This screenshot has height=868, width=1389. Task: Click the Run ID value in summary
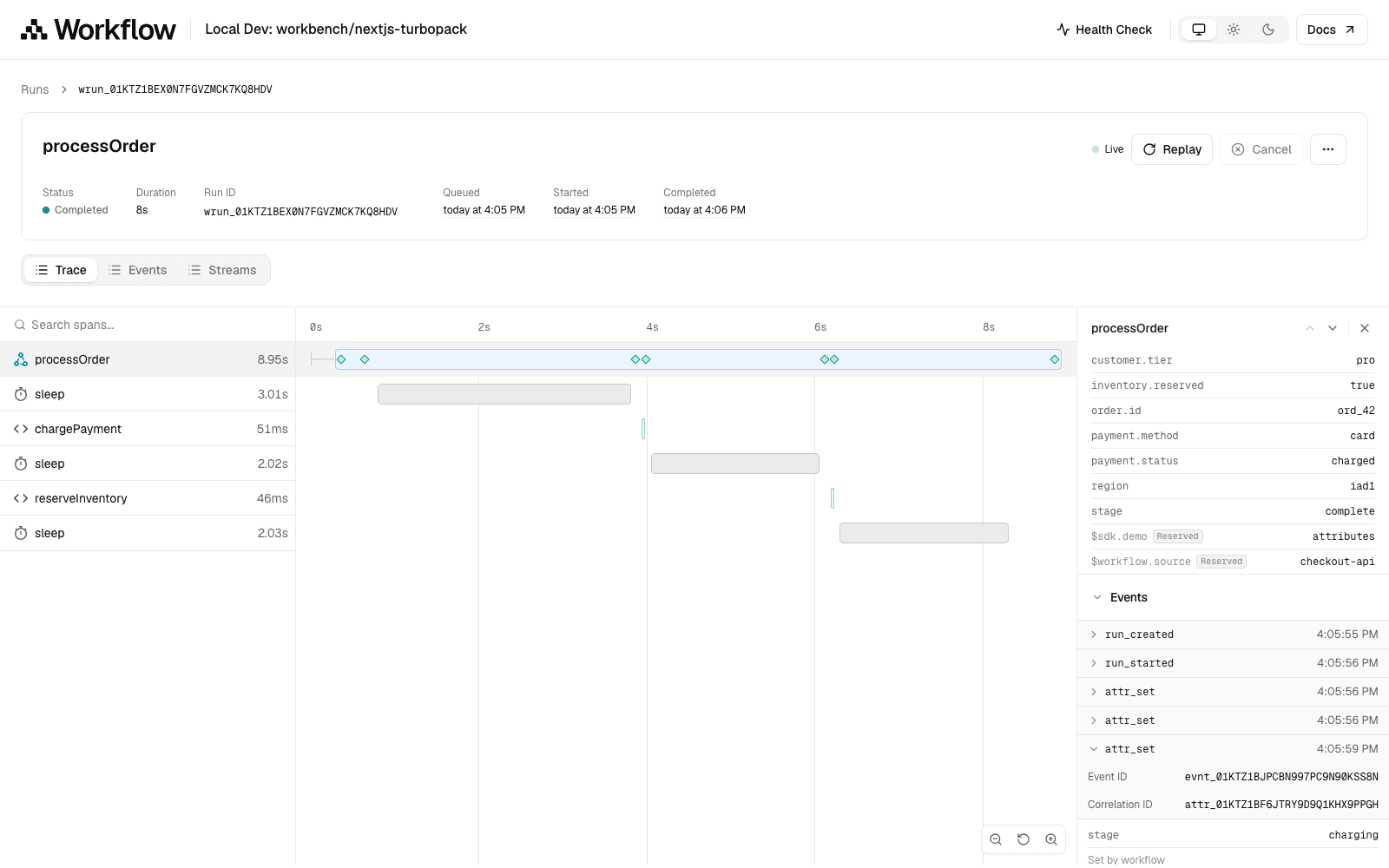(x=300, y=212)
